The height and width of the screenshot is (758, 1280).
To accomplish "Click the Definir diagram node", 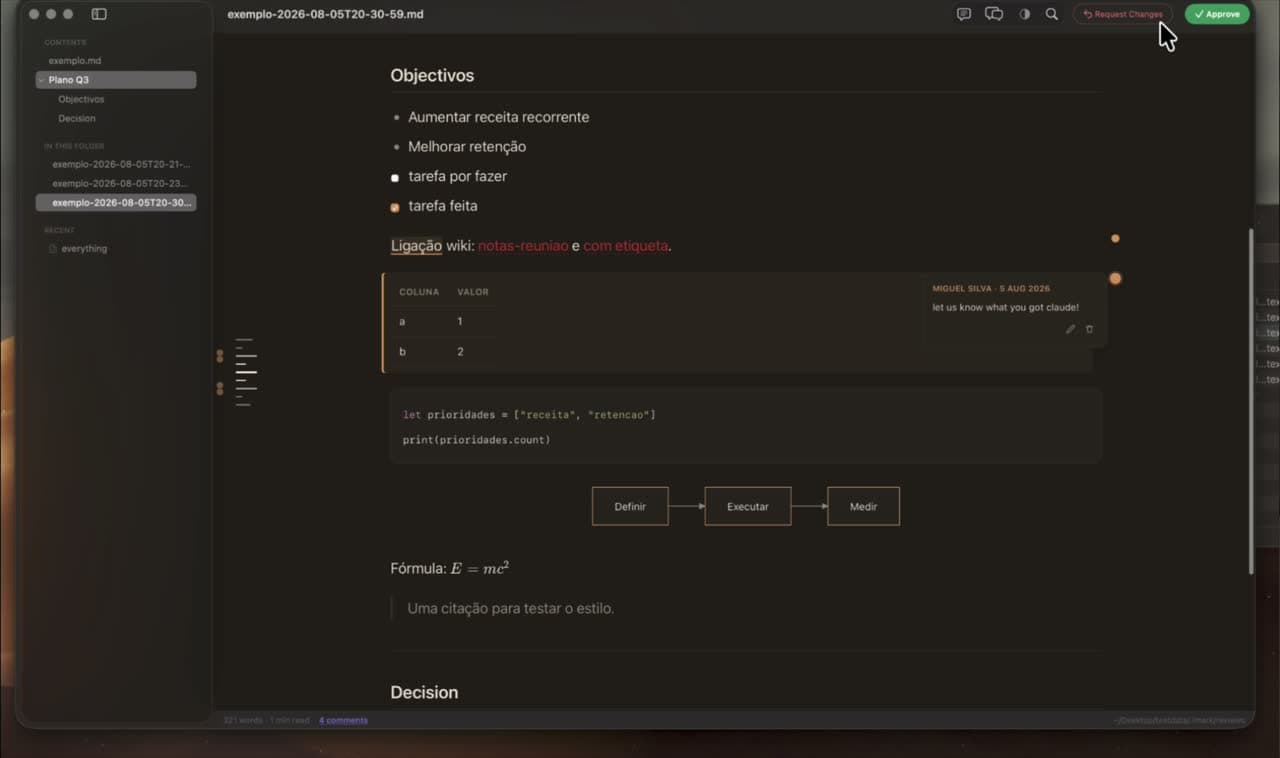I will coord(630,506).
